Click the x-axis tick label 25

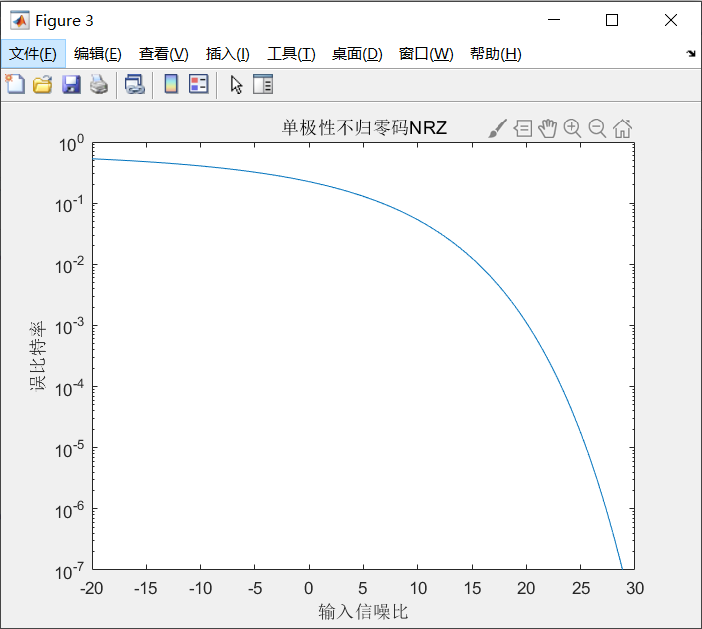pos(581,588)
